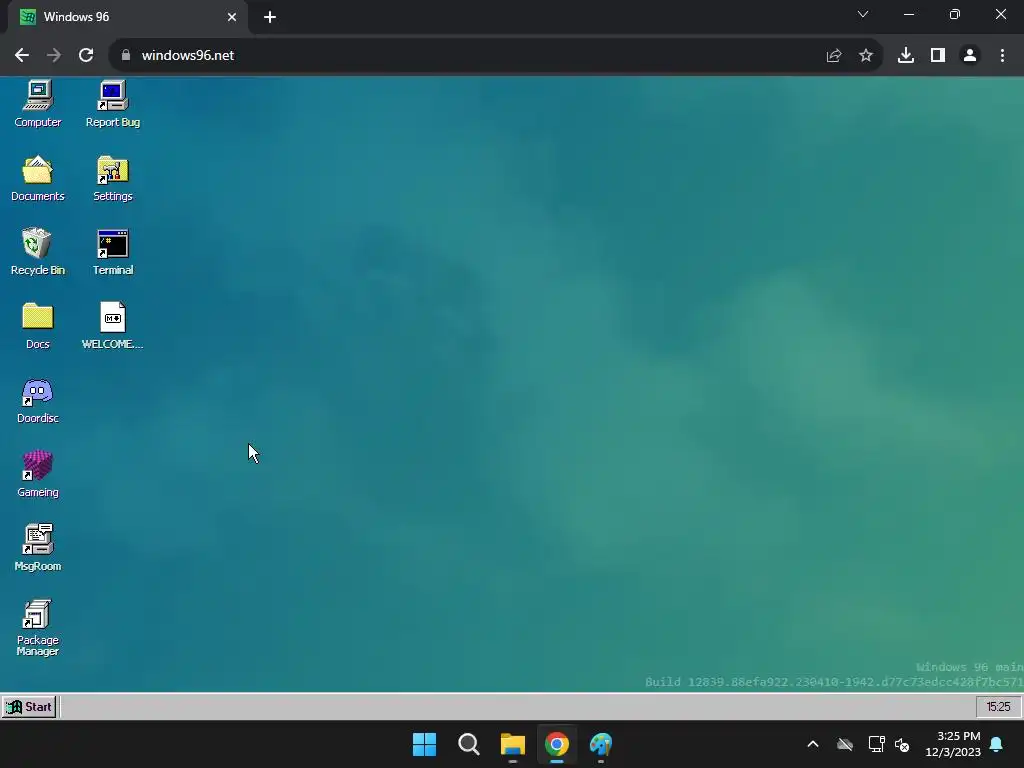Select the Windows 96 browser tab
1024x768 pixels.
pyautogui.click(x=128, y=17)
